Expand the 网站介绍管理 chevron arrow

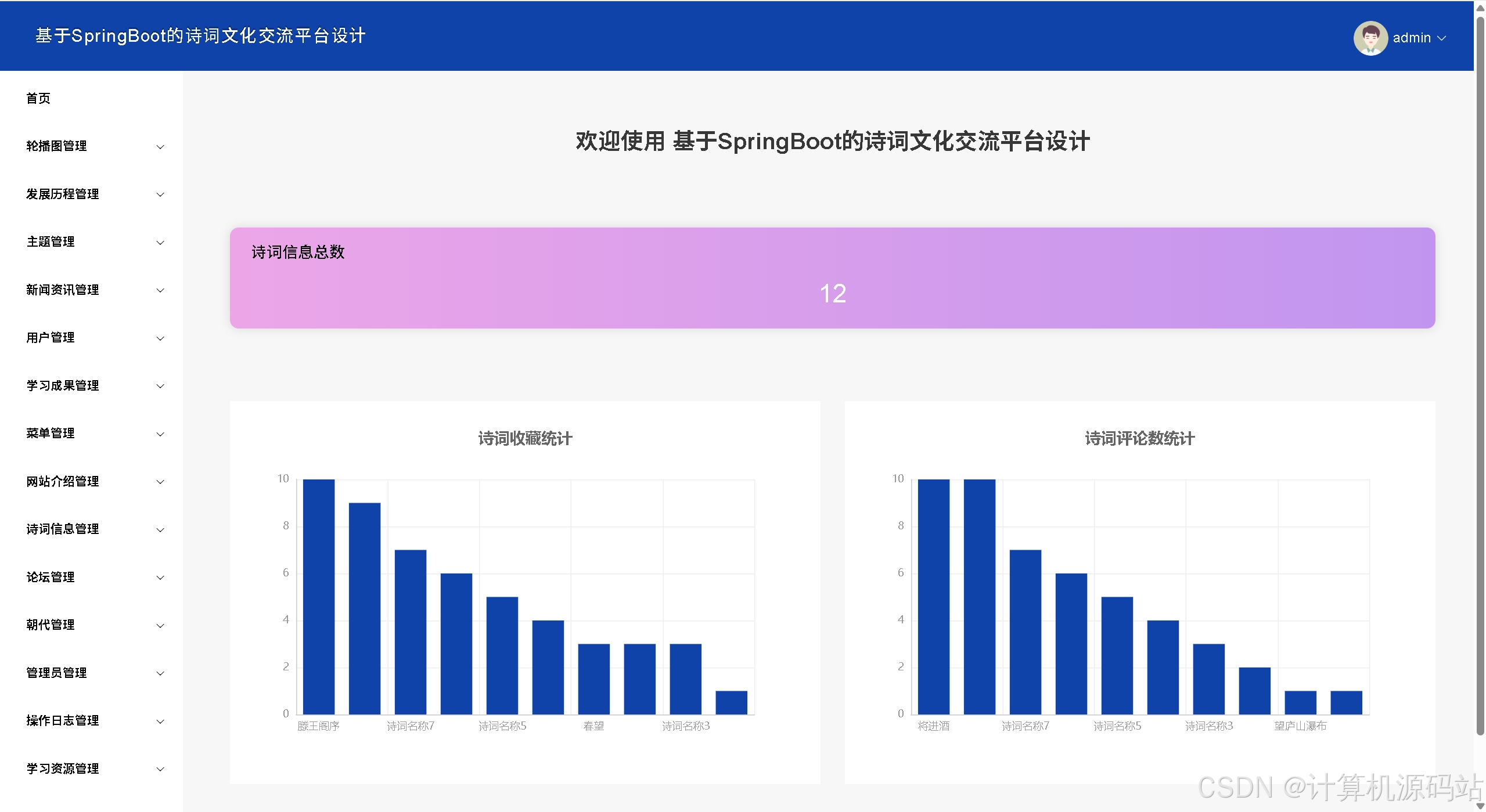160,482
